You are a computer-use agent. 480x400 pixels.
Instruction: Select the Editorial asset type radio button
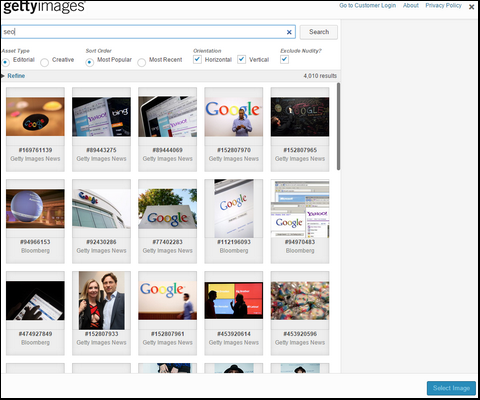(x=6, y=62)
